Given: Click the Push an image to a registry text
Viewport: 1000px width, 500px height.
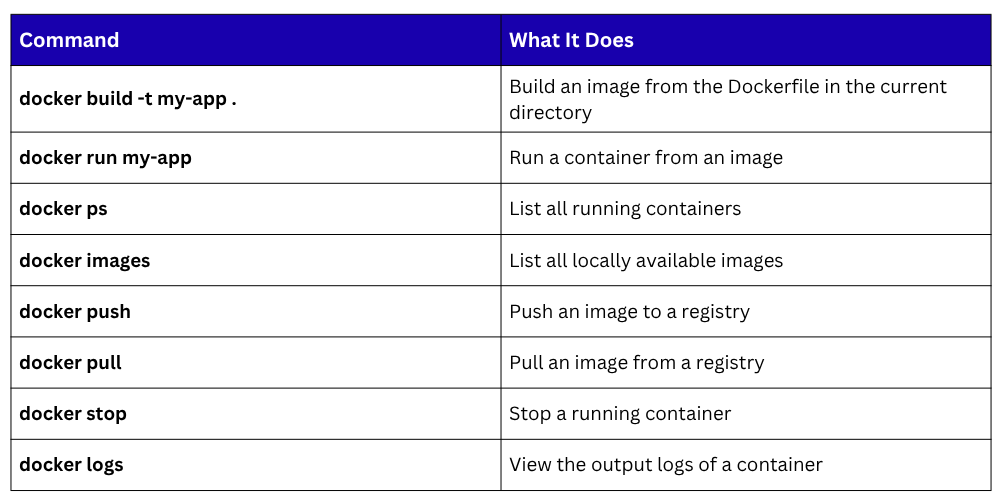Looking at the screenshot, I should click(x=629, y=311).
